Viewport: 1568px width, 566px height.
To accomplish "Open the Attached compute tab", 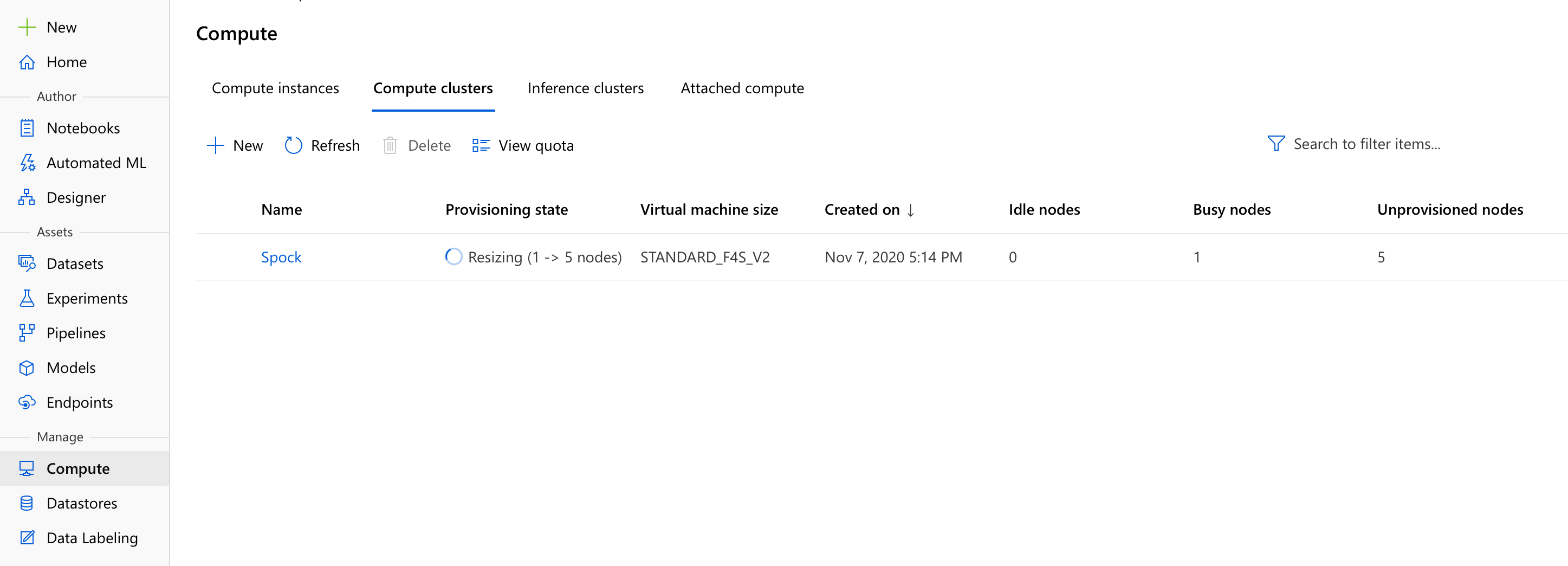I will tap(742, 88).
